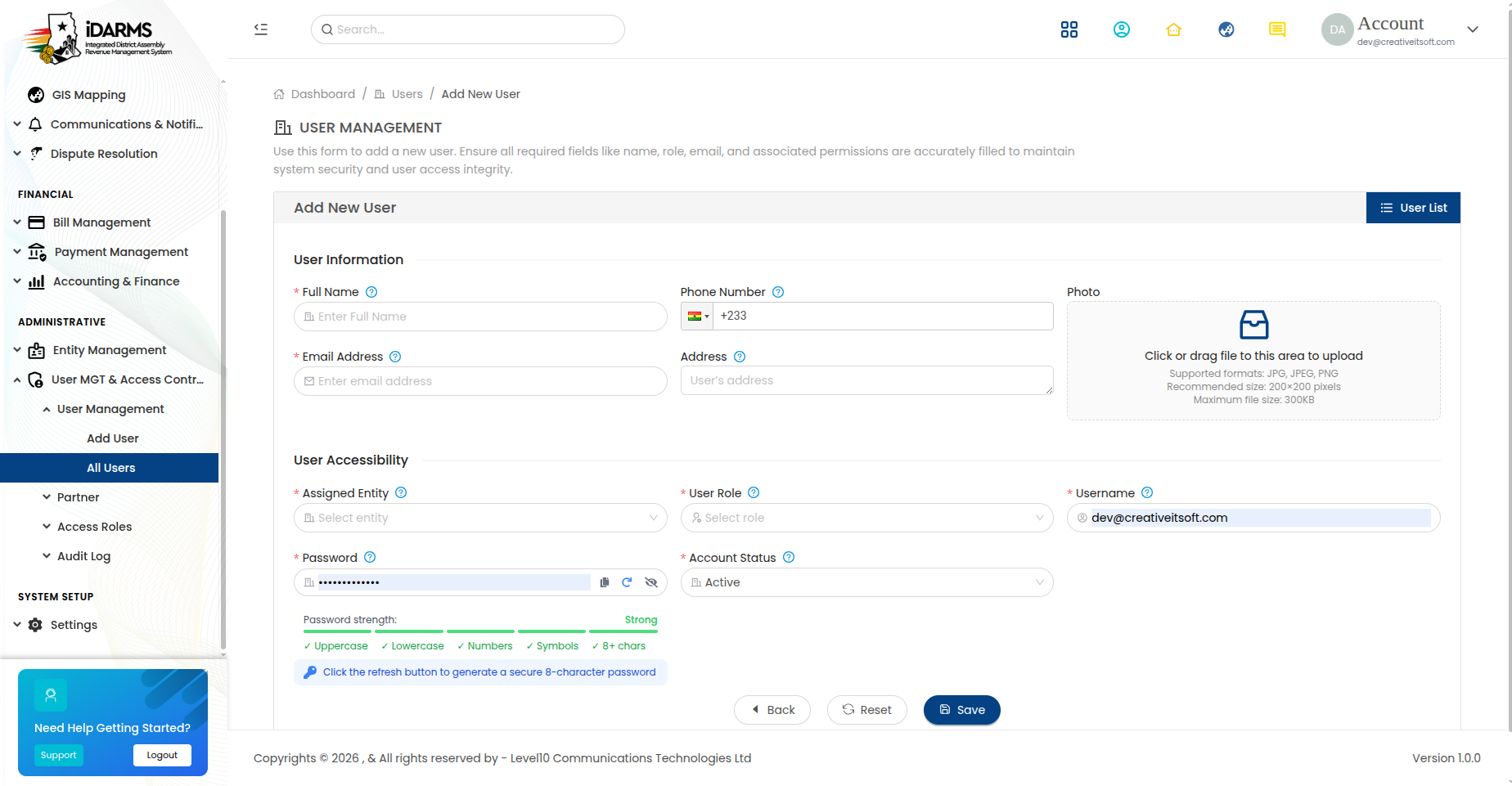Image resolution: width=1512 pixels, height=786 pixels.
Task: Collapse the sidebar with the menu-fold icon
Action: tap(261, 29)
